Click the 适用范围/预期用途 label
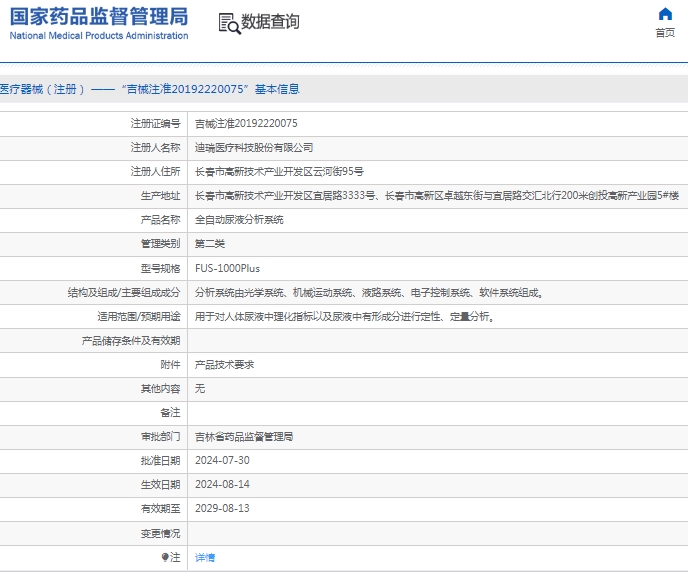Image resolution: width=688 pixels, height=575 pixels. (139, 316)
